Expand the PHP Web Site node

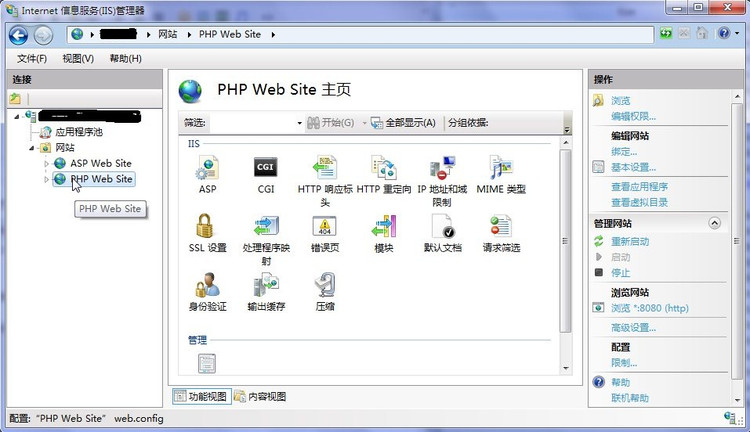[x=46, y=179]
